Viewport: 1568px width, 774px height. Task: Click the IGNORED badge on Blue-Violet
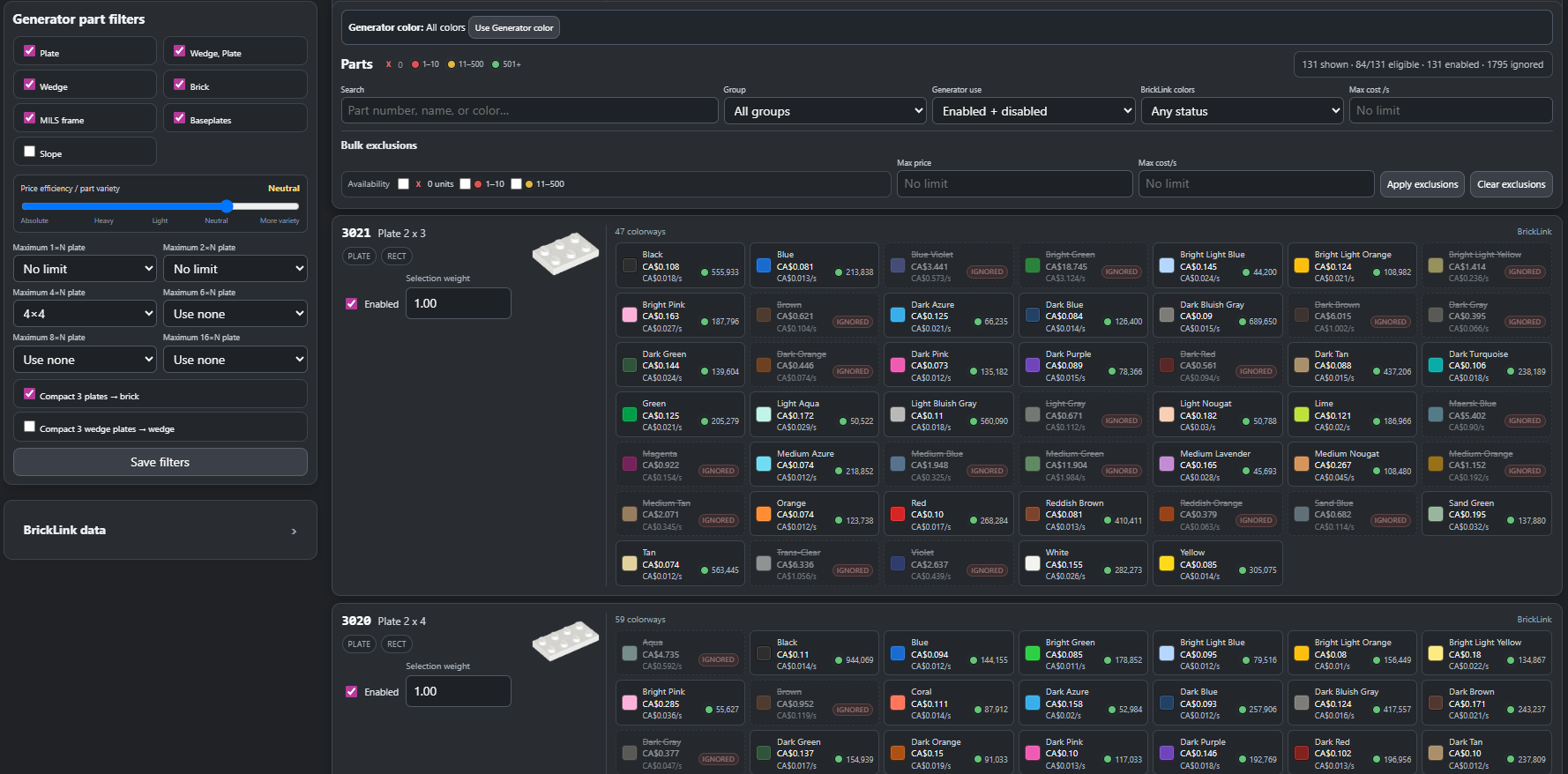[987, 272]
